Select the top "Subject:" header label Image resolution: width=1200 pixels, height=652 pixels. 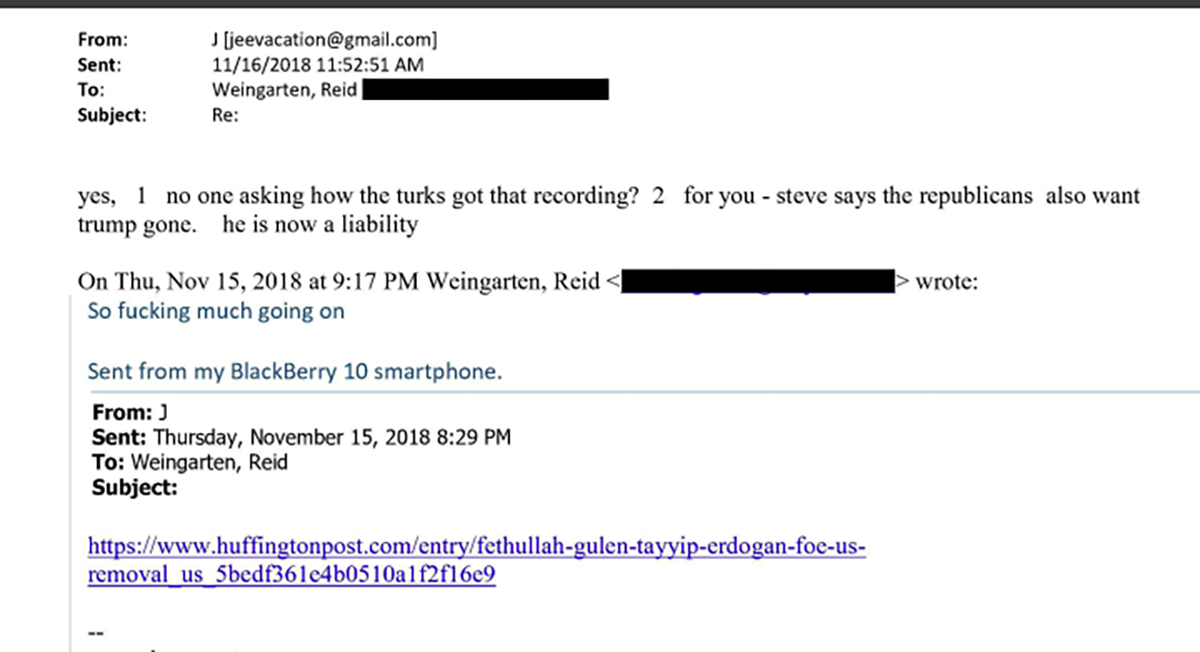112,115
